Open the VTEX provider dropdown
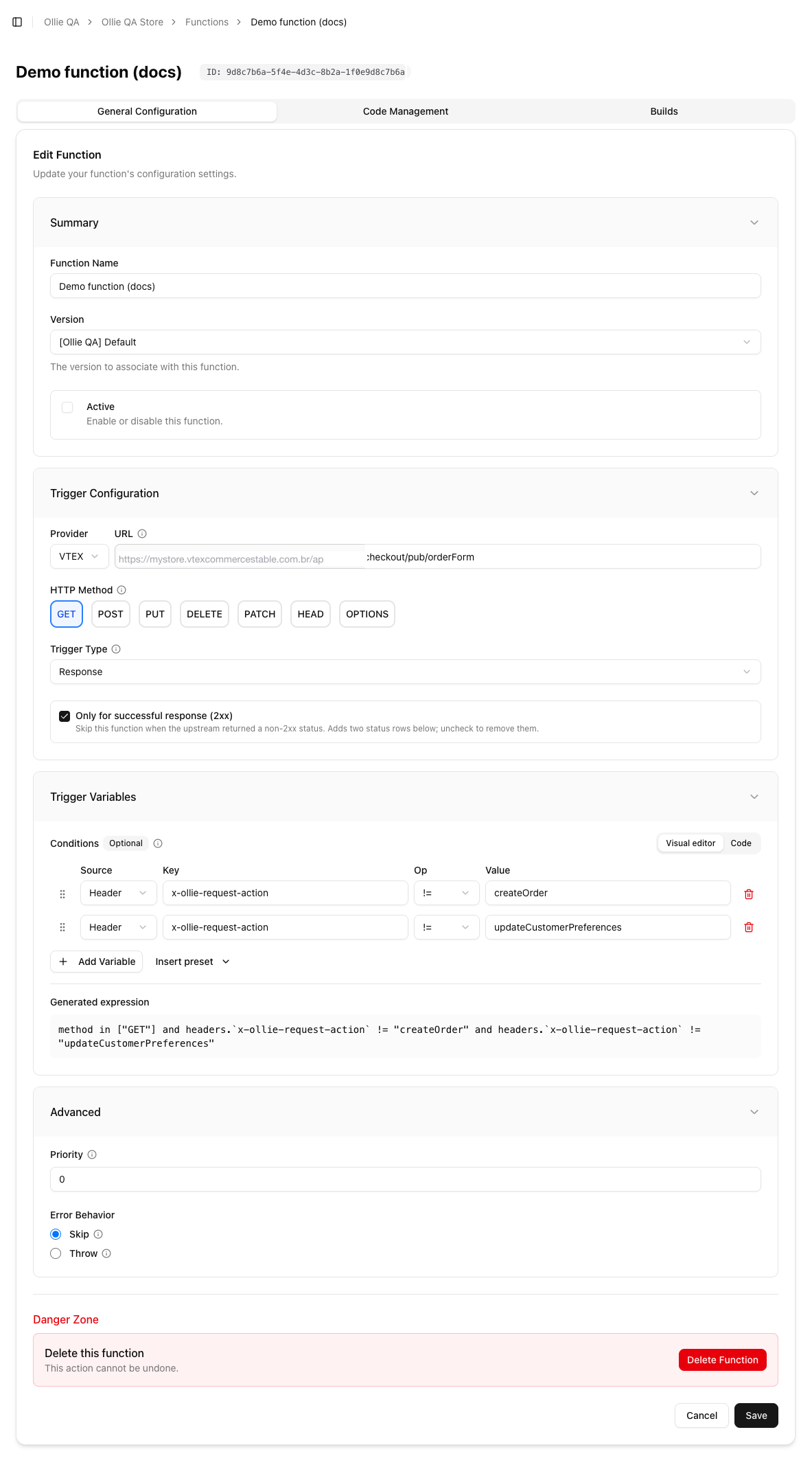This screenshot has width=812, height=1467. (80, 556)
